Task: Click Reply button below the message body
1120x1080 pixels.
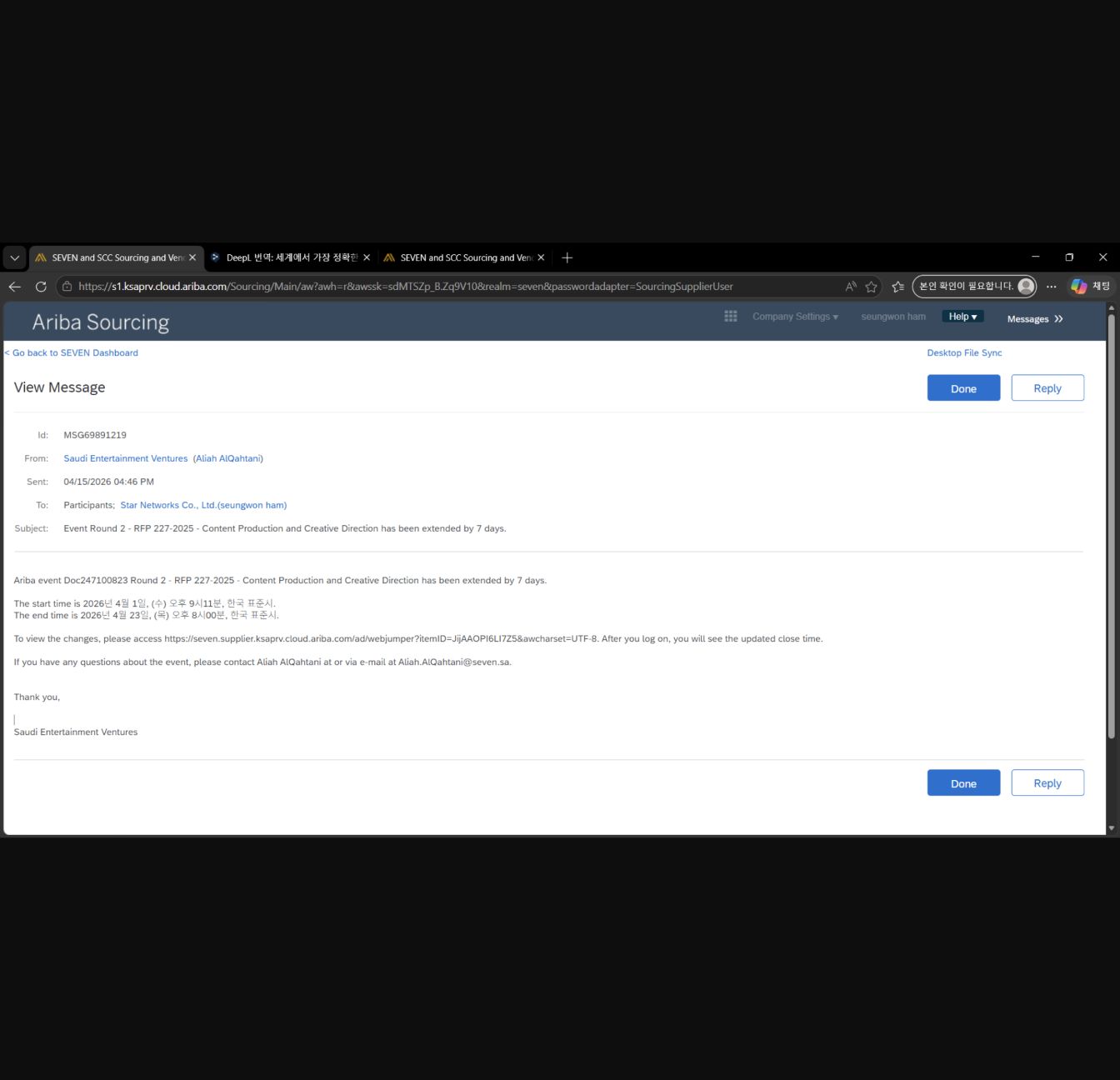Action: click(x=1047, y=783)
